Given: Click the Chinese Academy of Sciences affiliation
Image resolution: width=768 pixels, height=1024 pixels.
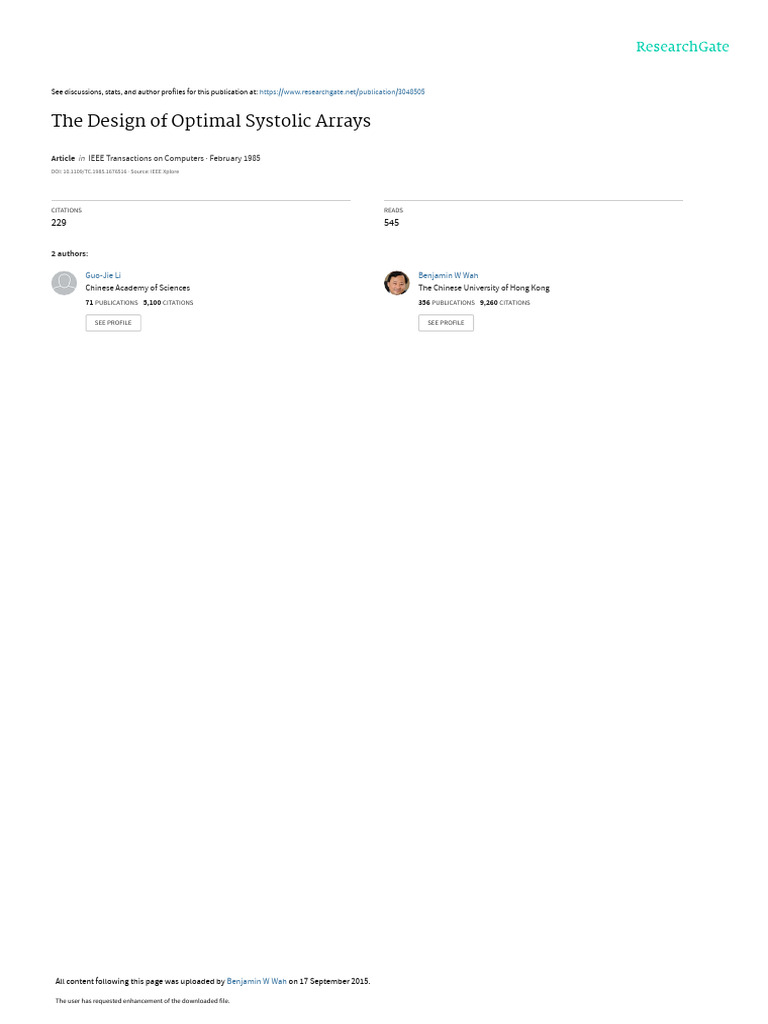Looking at the screenshot, I should click(x=138, y=288).
